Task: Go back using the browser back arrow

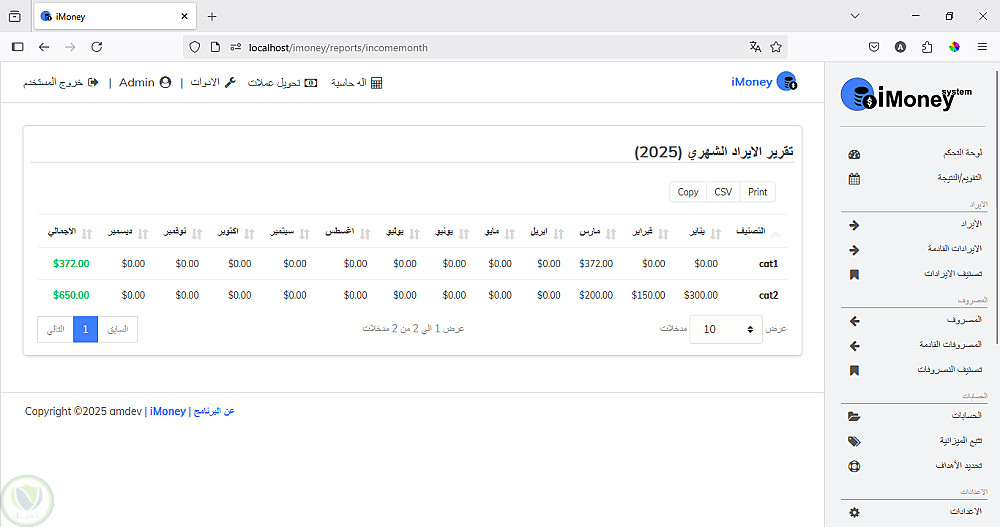Action: [x=44, y=47]
